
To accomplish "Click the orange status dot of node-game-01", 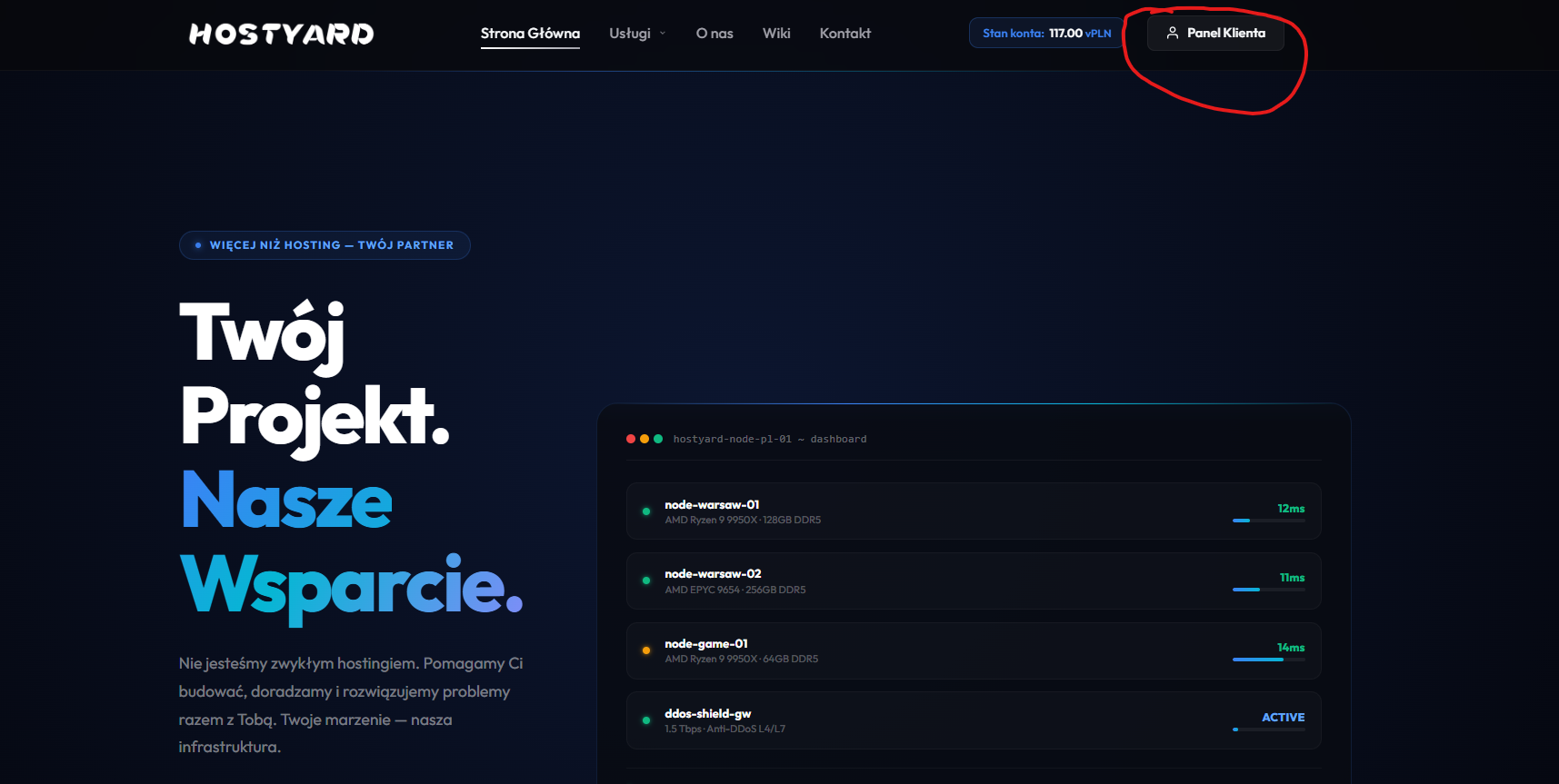I will pos(646,650).
